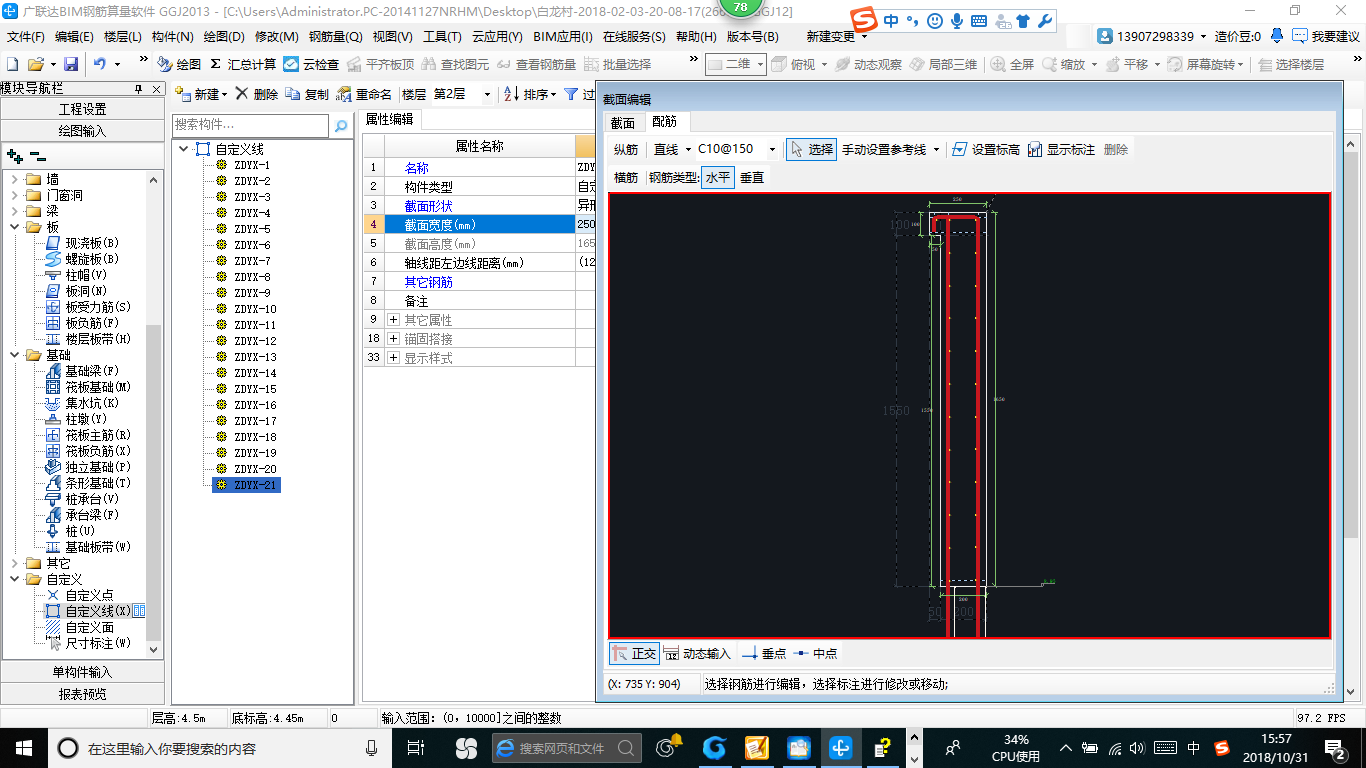This screenshot has height=768, width=1366.
Task: Click 删除 in the component list toolbar
Action: point(256,94)
